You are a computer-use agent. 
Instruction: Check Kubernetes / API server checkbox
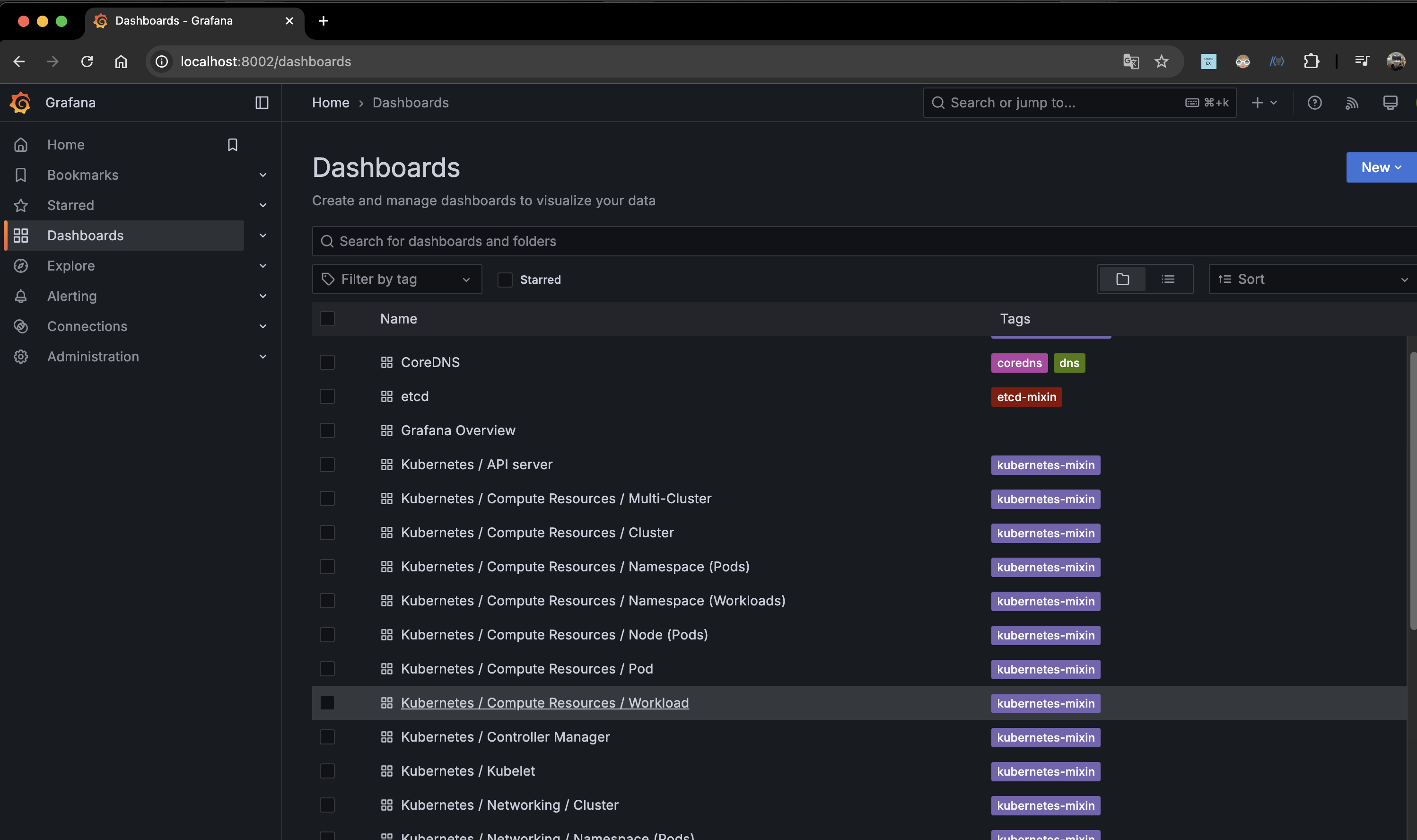click(x=327, y=464)
